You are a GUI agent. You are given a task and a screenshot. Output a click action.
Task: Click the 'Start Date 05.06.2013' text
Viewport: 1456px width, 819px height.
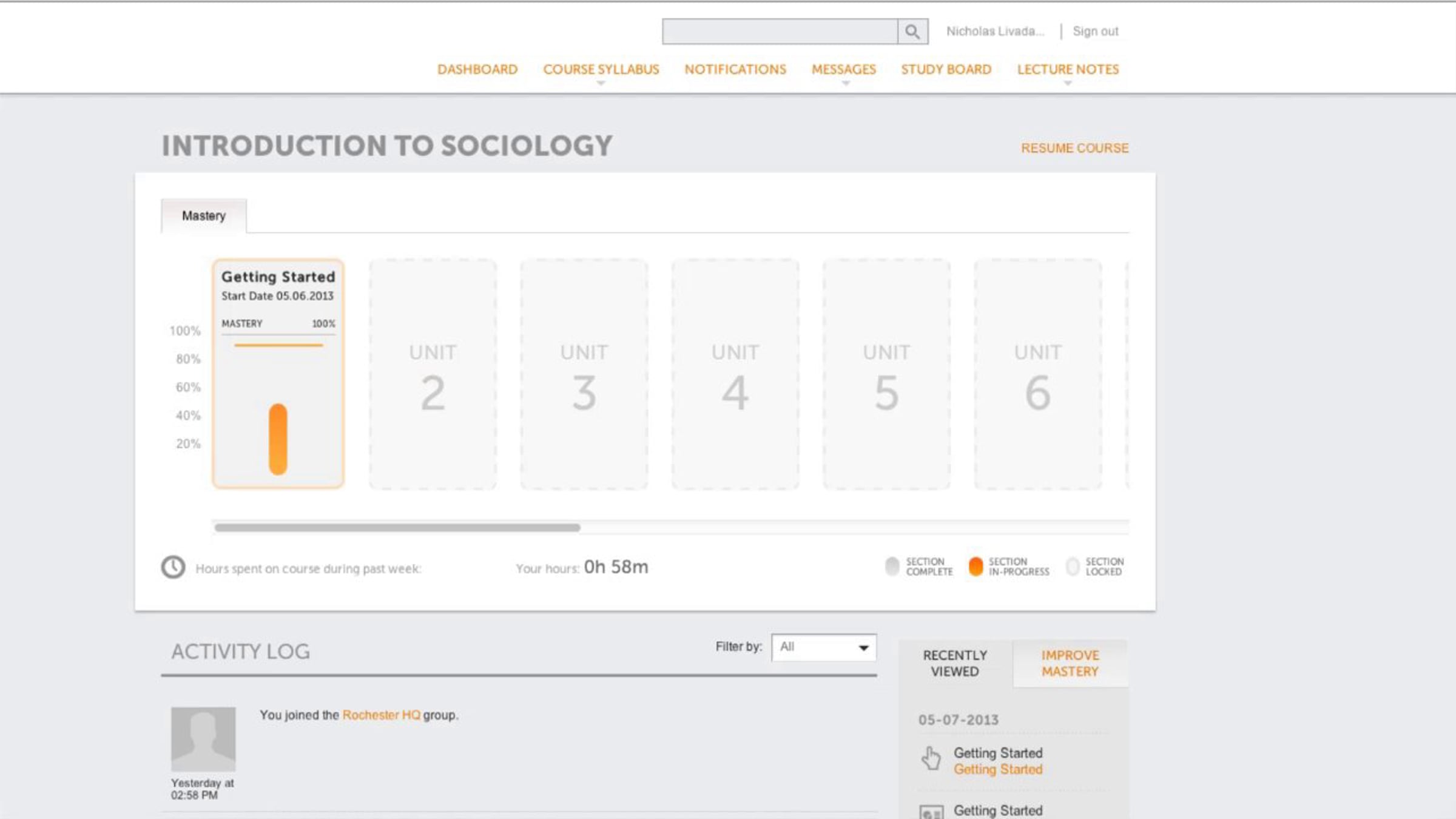pos(277,296)
